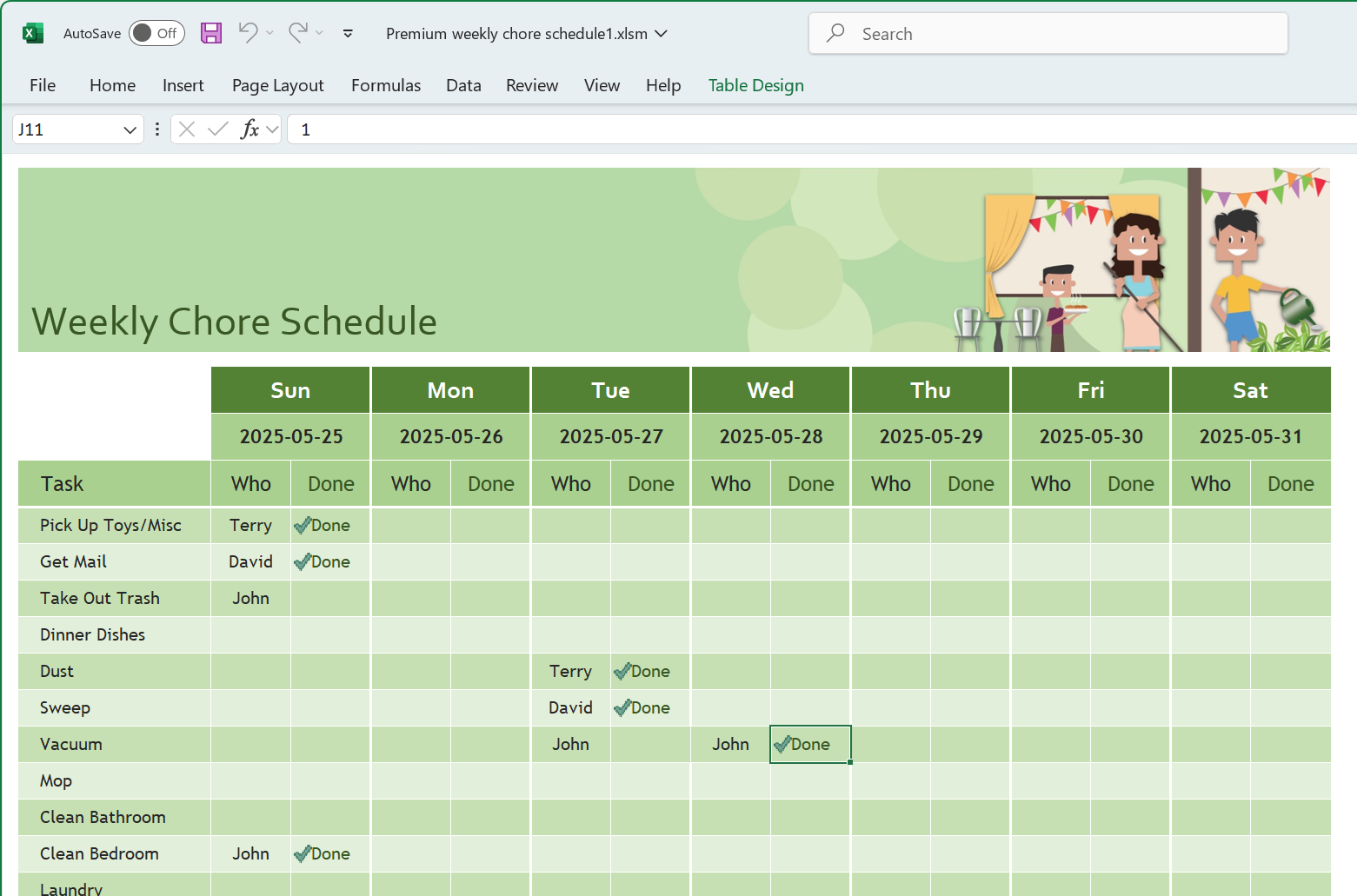This screenshot has width=1357, height=896.
Task: Click the Search box
Action: coord(1048,33)
